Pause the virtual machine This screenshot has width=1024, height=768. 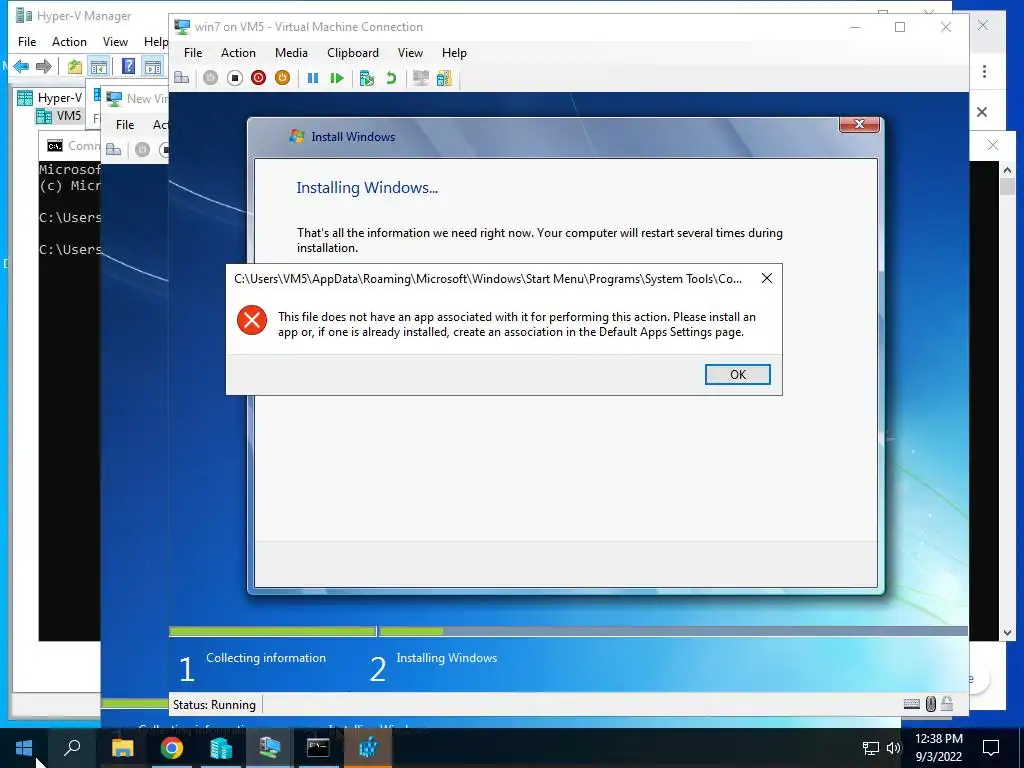pyautogui.click(x=313, y=78)
